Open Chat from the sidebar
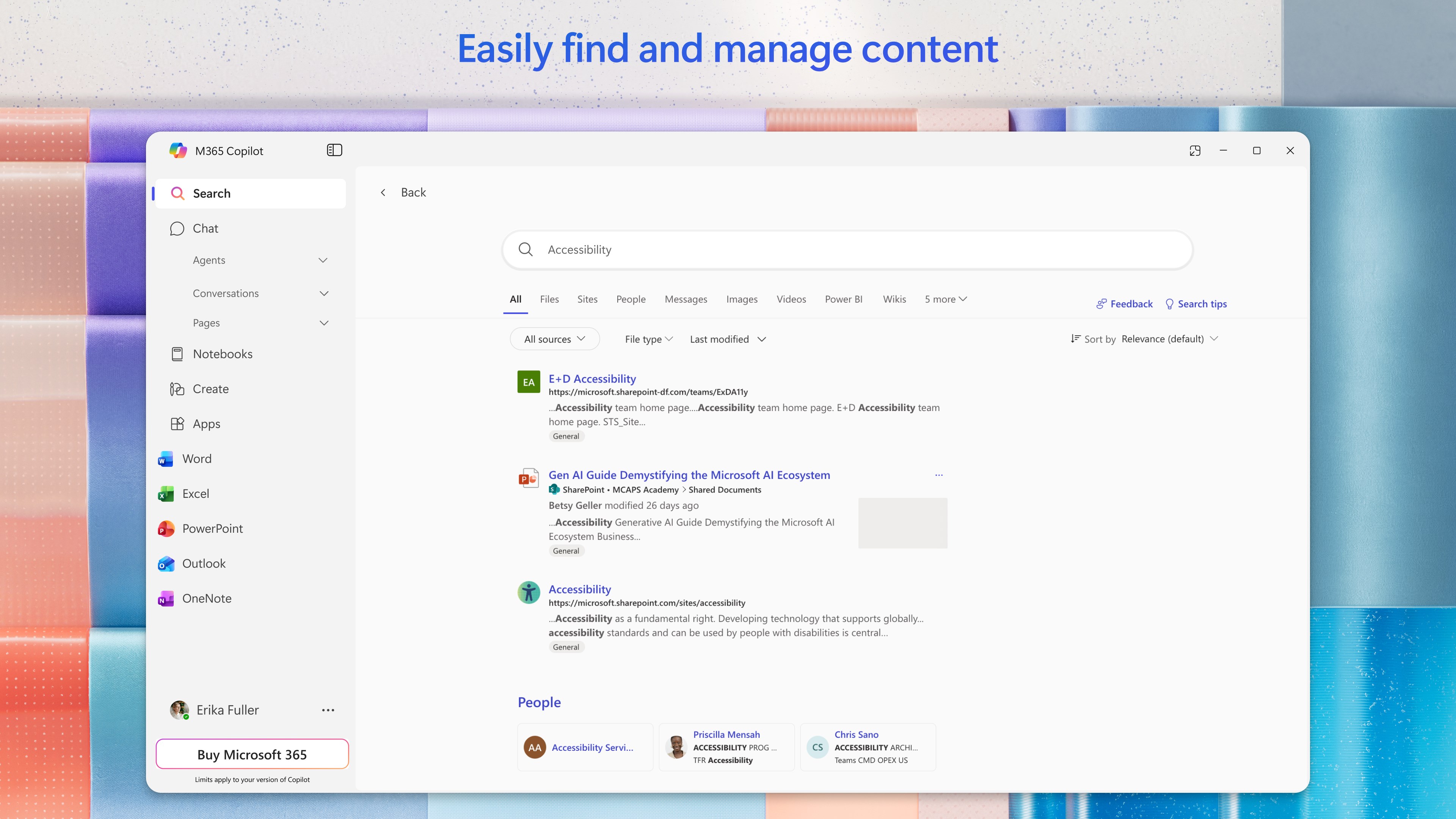Viewport: 1456px width, 819px height. 205,228
